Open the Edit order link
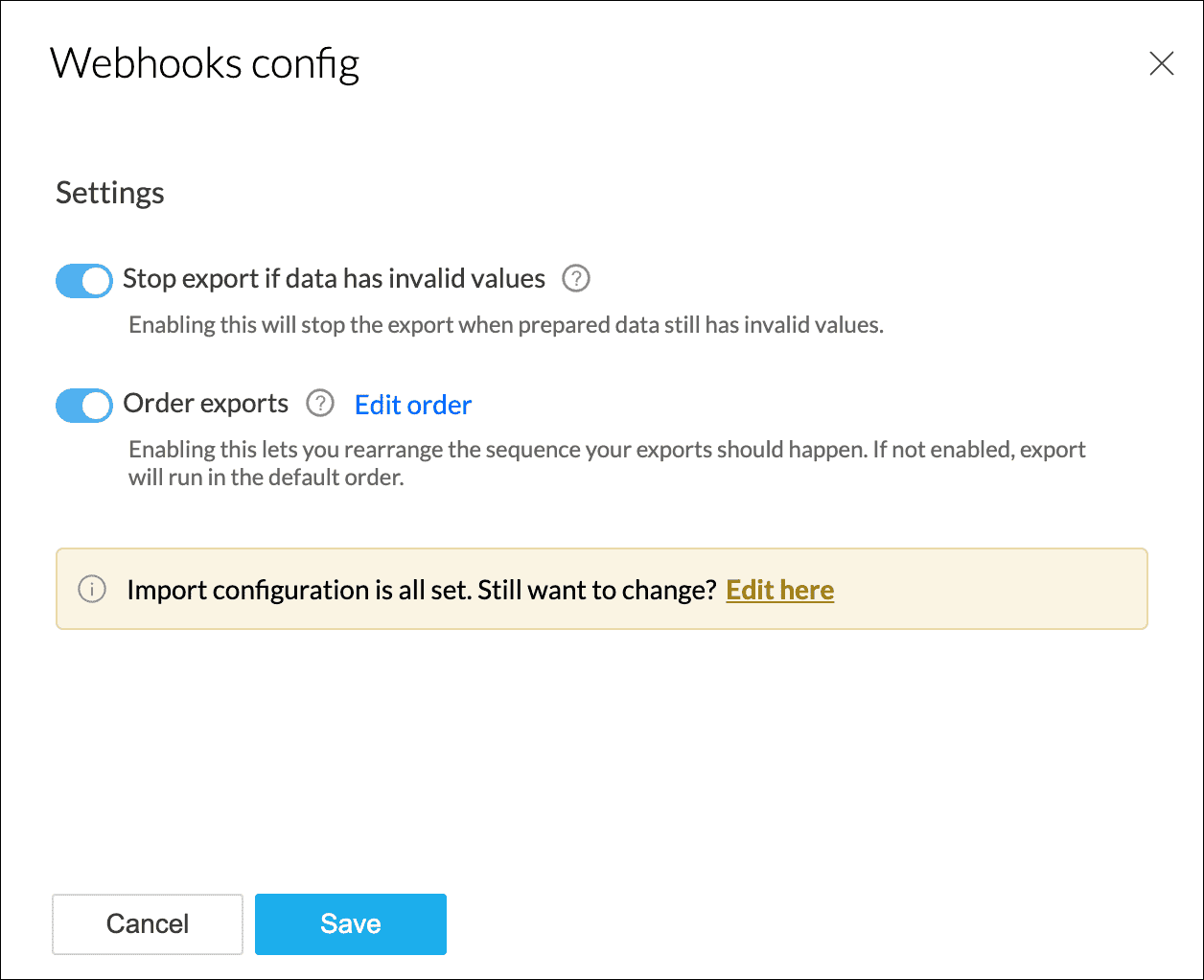Viewport: 1204px width, 980px height. (x=413, y=405)
